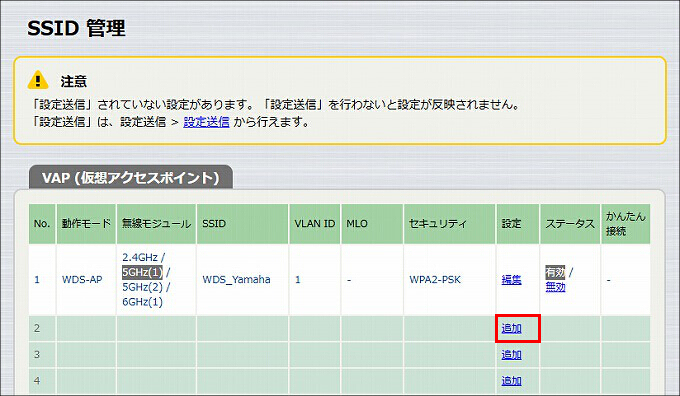Select the VAP (仮想アクセスポイント) tab
680x396 pixels.
(131, 177)
